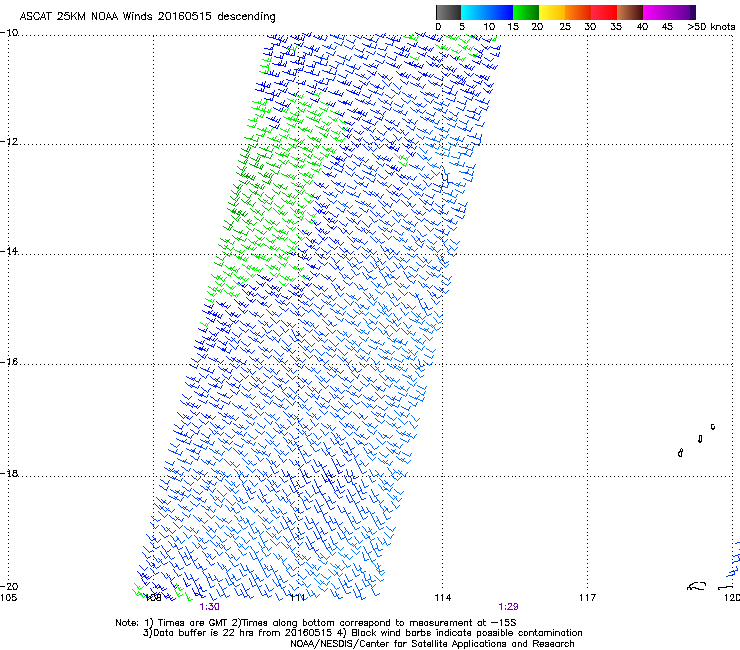Click the "105" longitude axis label

point(8,598)
